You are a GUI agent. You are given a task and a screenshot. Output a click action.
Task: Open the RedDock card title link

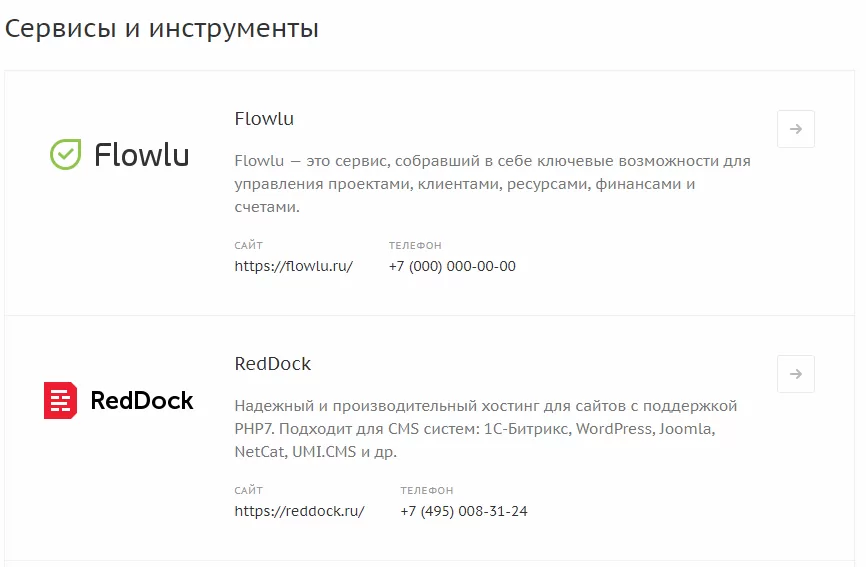(273, 364)
